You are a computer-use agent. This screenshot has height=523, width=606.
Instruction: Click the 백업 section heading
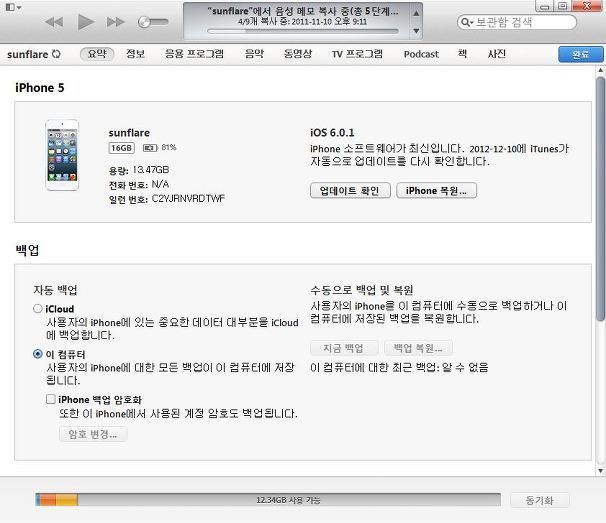point(27,250)
